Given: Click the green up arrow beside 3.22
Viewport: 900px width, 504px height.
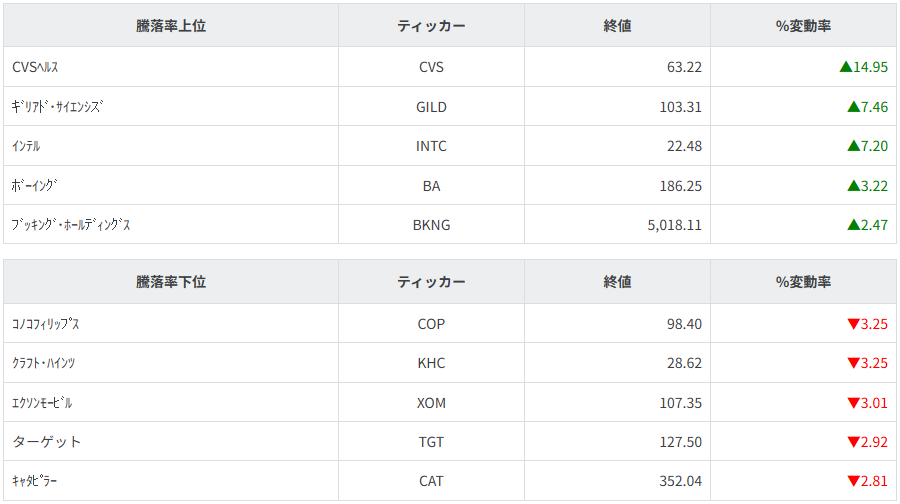Looking at the screenshot, I should [853, 186].
